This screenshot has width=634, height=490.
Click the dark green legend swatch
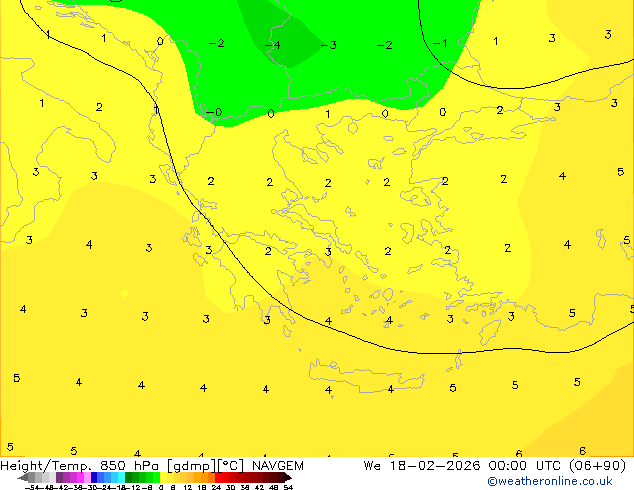click(x=129, y=478)
